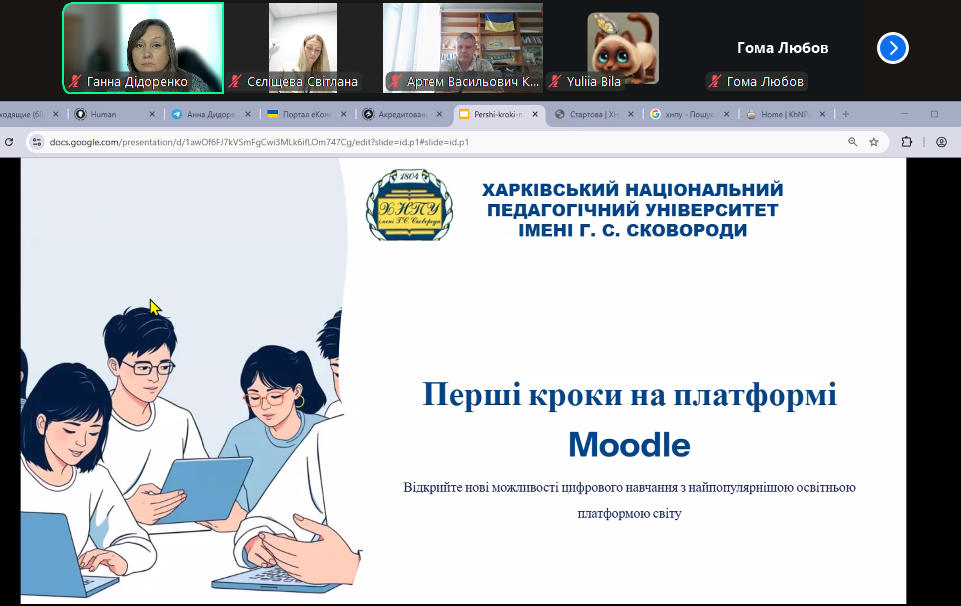Close the Входящие mail tab

click(x=55, y=114)
